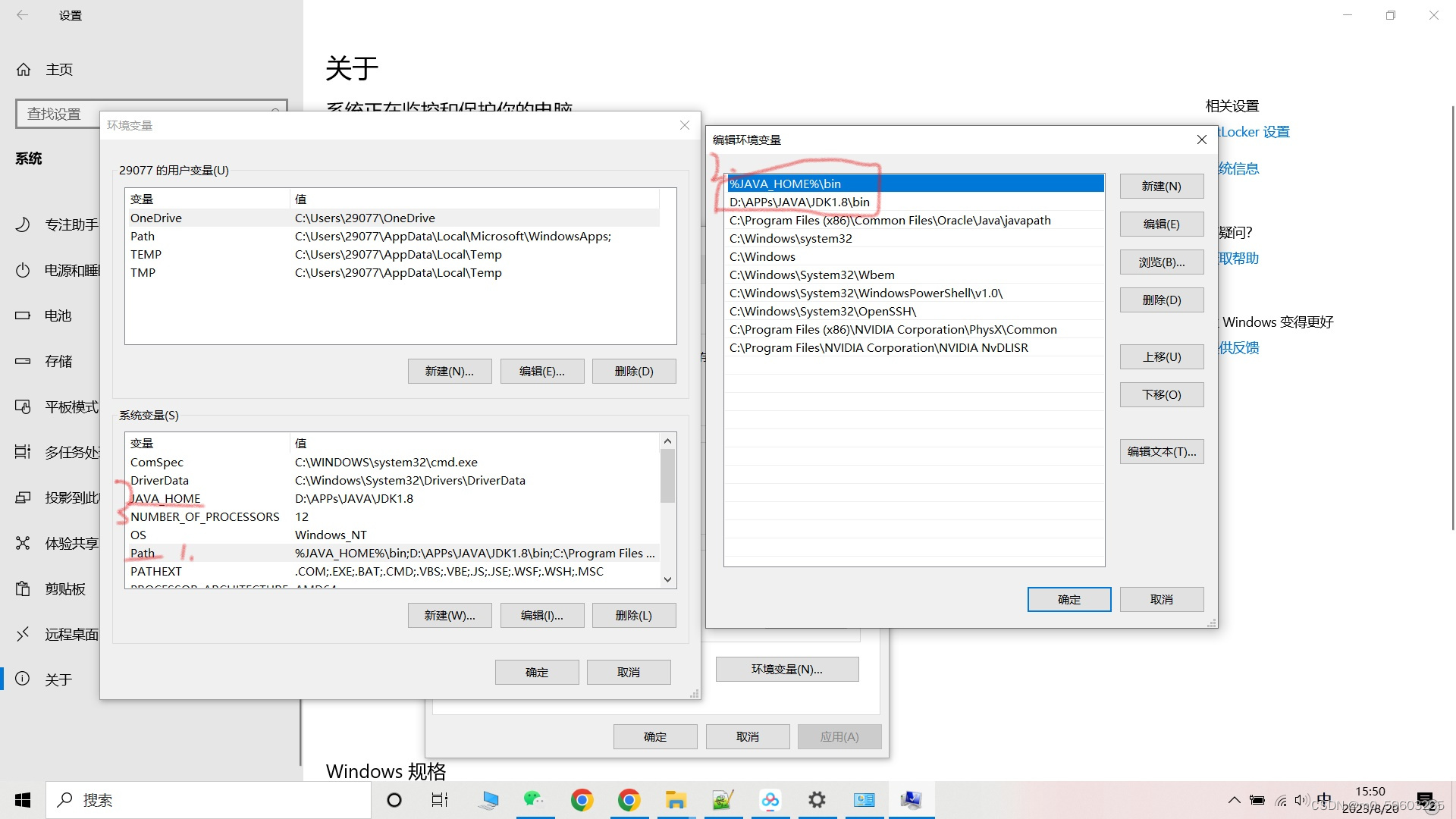Open the Settings gear on the taskbar
The height and width of the screenshot is (819, 1456).
pos(817,799)
